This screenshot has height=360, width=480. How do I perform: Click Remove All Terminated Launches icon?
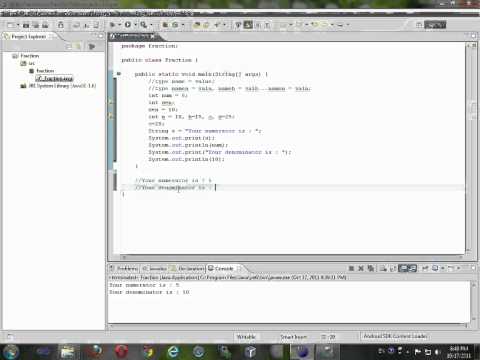[x=371, y=268]
